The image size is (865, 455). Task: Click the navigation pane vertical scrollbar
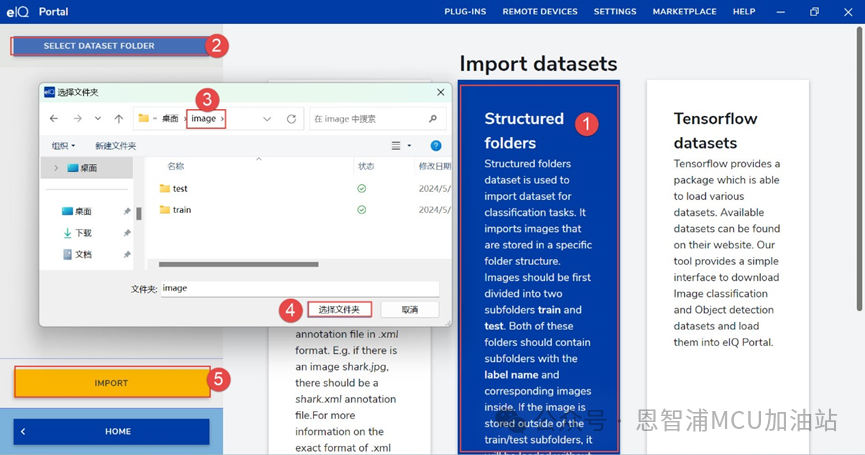coord(139,213)
